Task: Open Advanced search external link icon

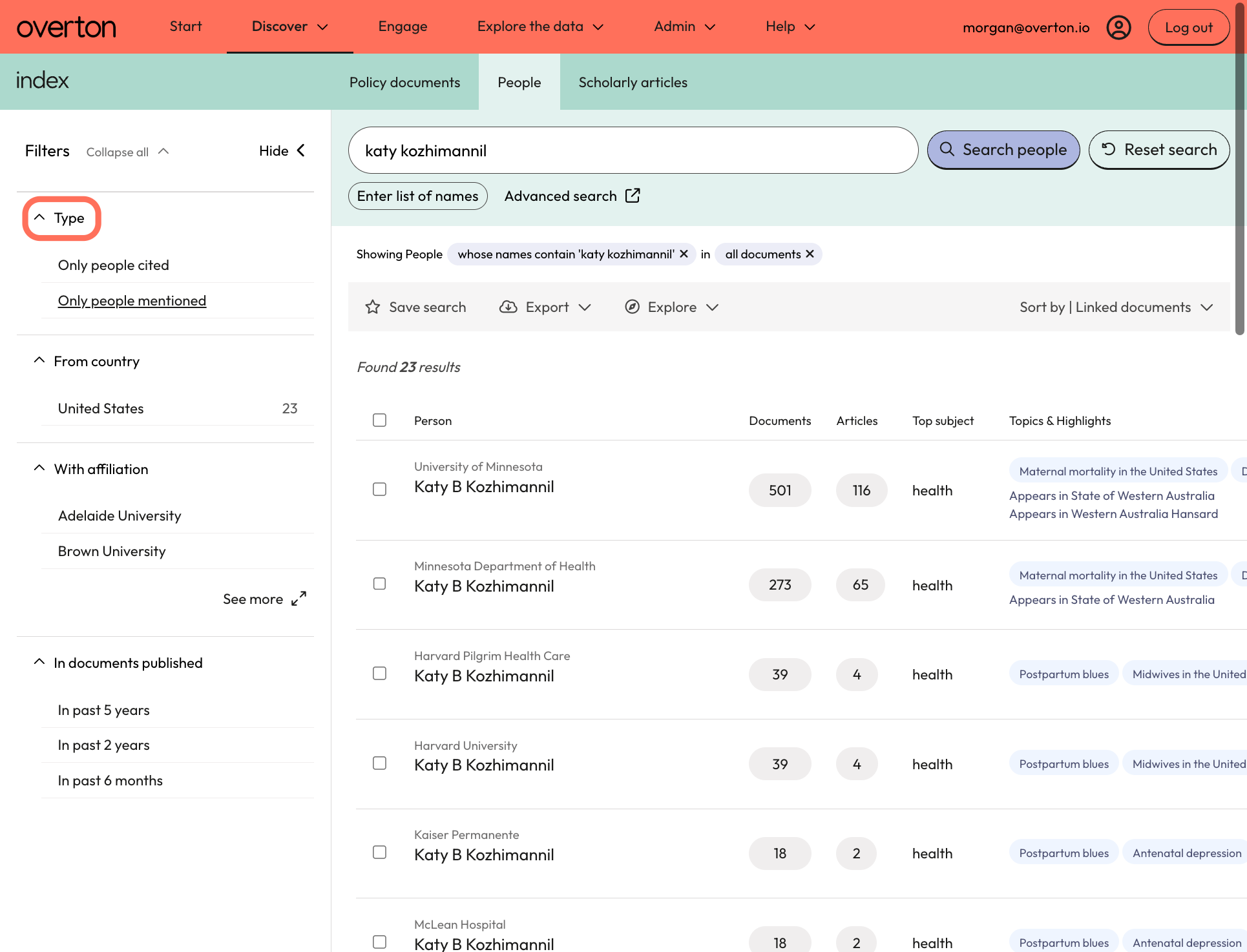Action: [633, 196]
